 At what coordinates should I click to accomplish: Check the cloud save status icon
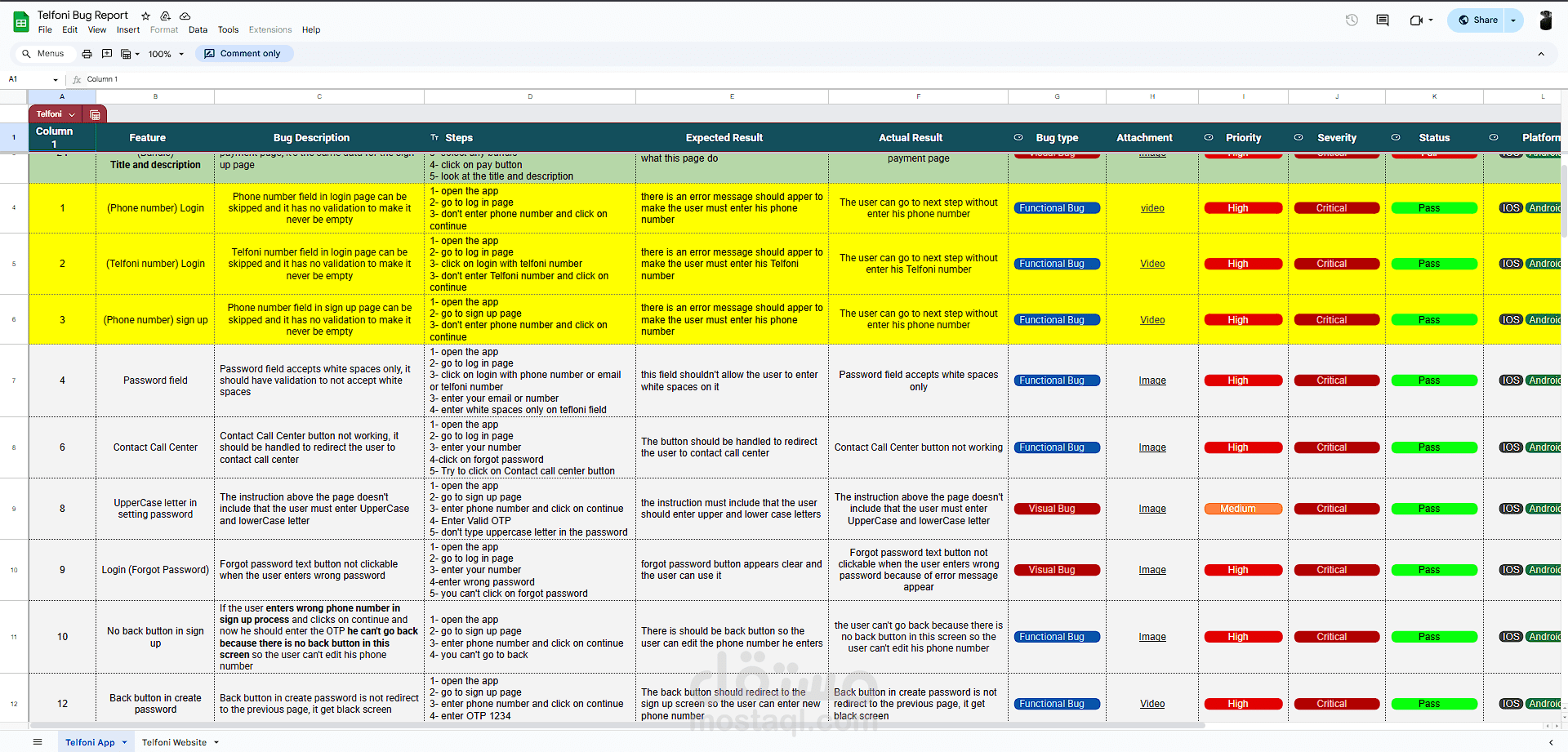click(x=185, y=16)
